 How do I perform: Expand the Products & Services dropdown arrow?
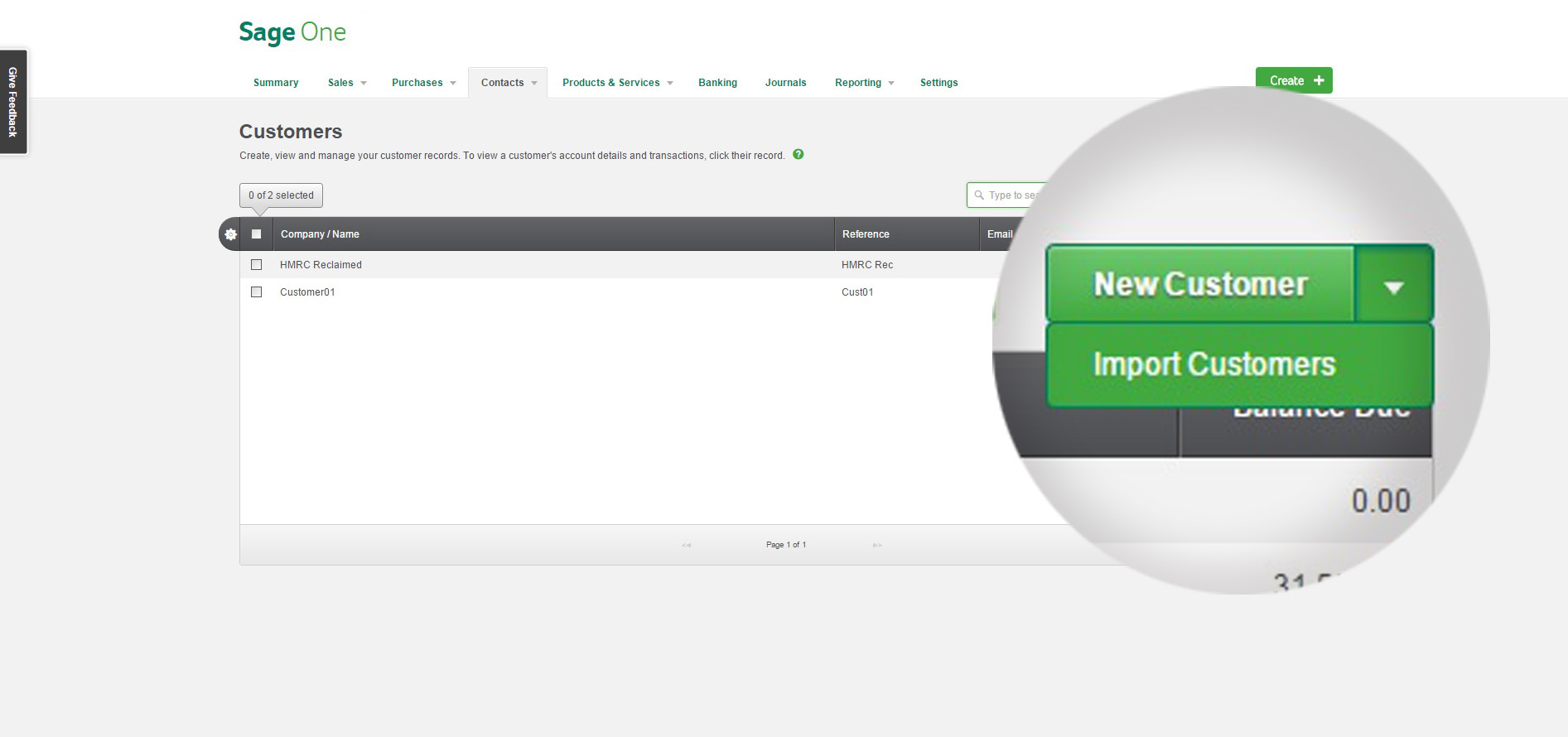pyautogui.click(x=670, y=83)
